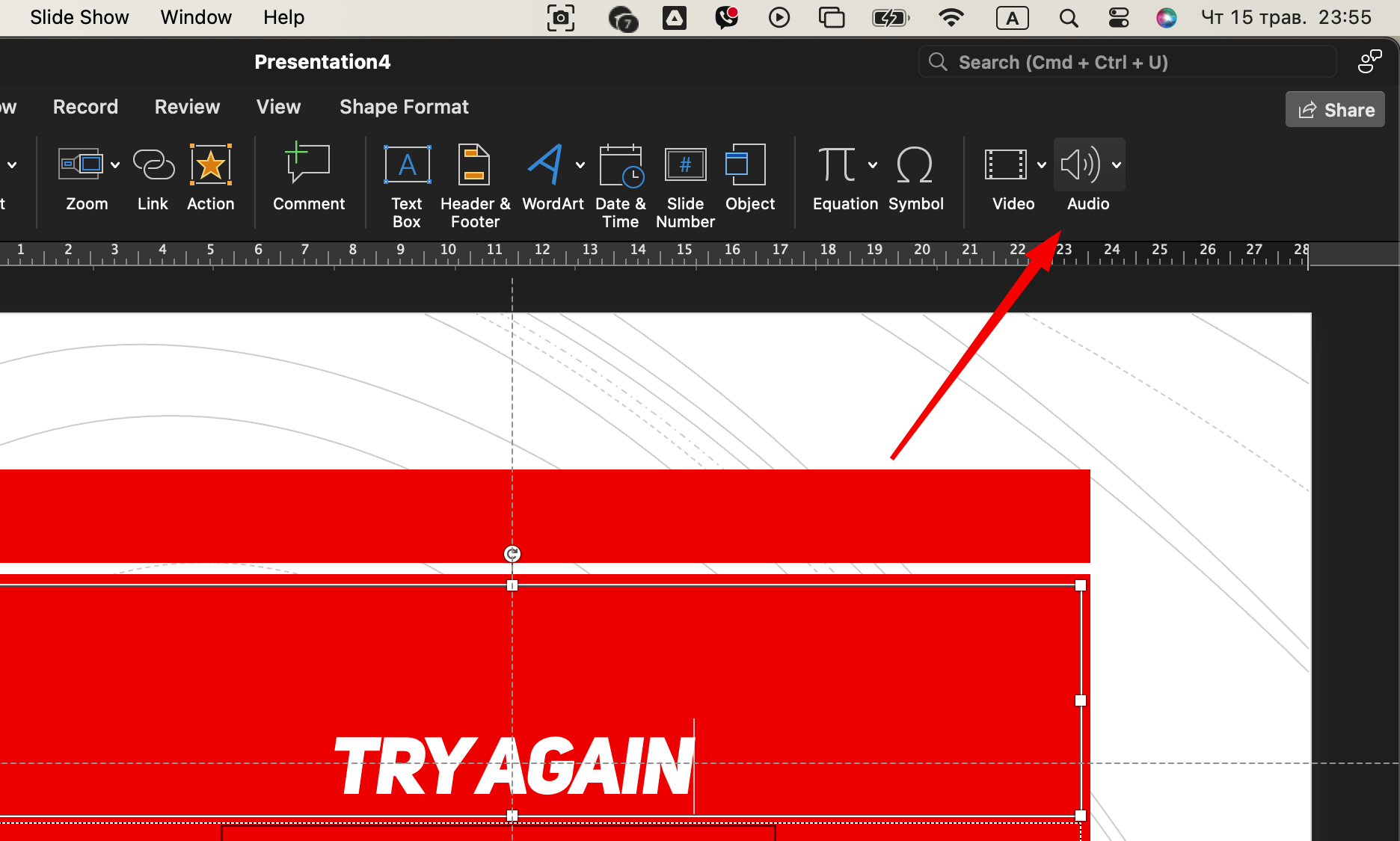Expand the Zoom dropdown arrow
This screenshot has height=841, width=1400.
coord(115,165)
